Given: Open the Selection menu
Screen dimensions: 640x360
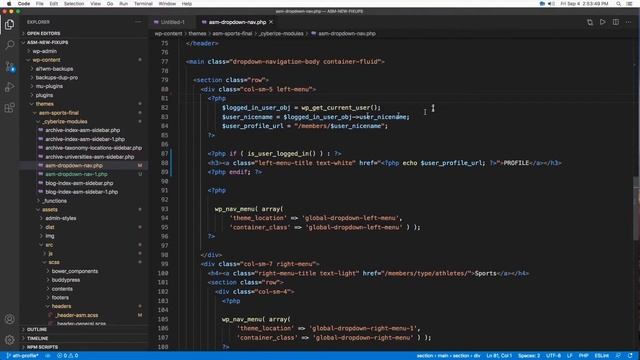Looking at the screenshot, I should click(74, 4).
